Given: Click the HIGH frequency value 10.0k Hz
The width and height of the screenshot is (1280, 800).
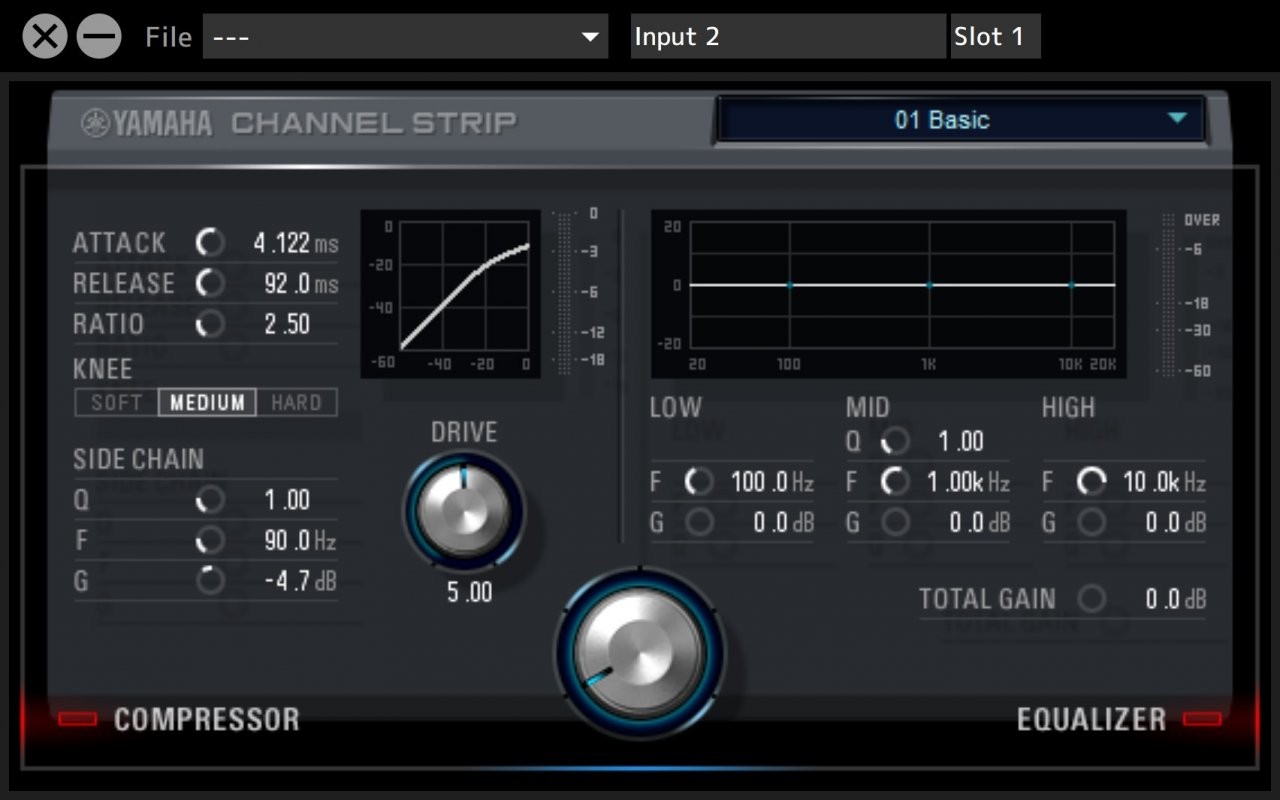Looking at the screenshot, I should click(x=1164, y=482).
